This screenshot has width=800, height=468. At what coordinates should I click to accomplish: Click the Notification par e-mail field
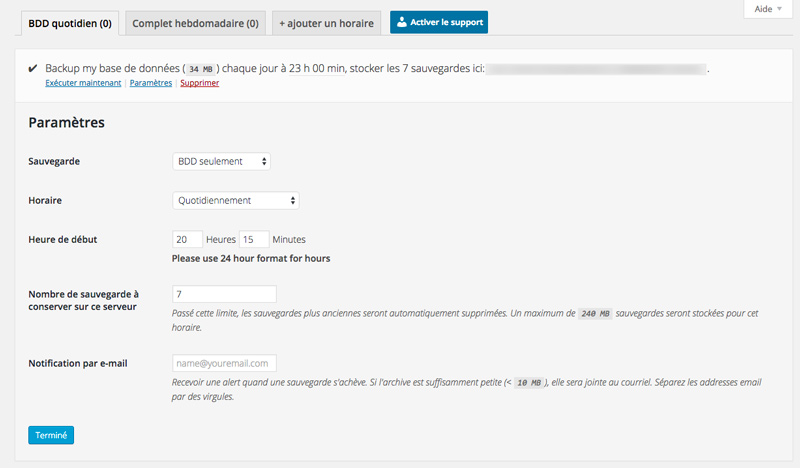[224, 363]
